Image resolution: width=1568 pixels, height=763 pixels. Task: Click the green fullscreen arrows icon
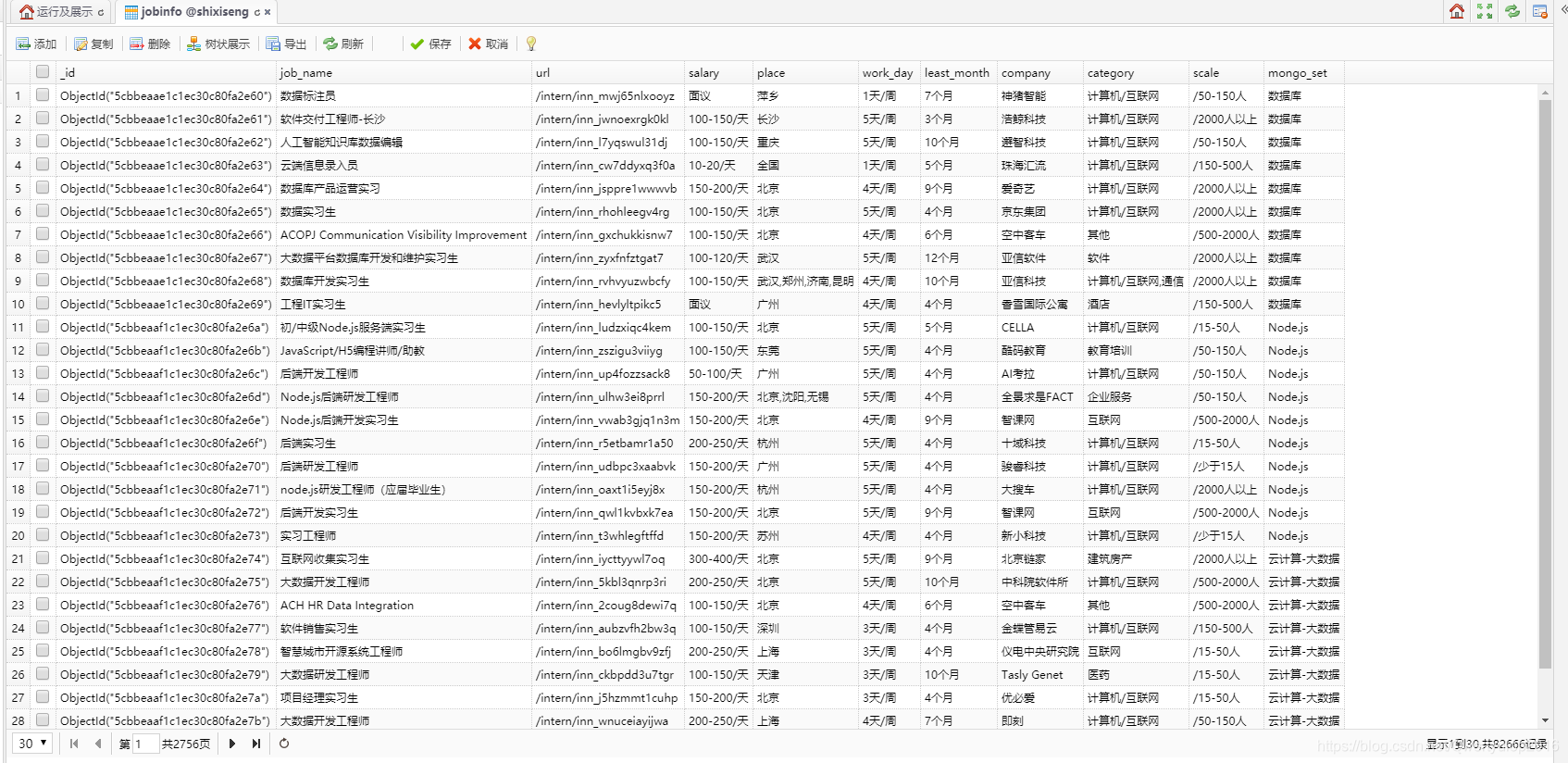click(1485, 11)
